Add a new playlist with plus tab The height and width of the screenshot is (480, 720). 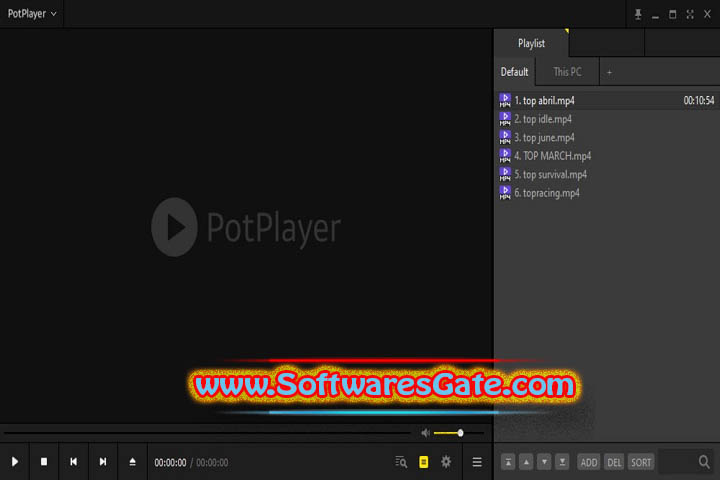click(x=609, y=73)
